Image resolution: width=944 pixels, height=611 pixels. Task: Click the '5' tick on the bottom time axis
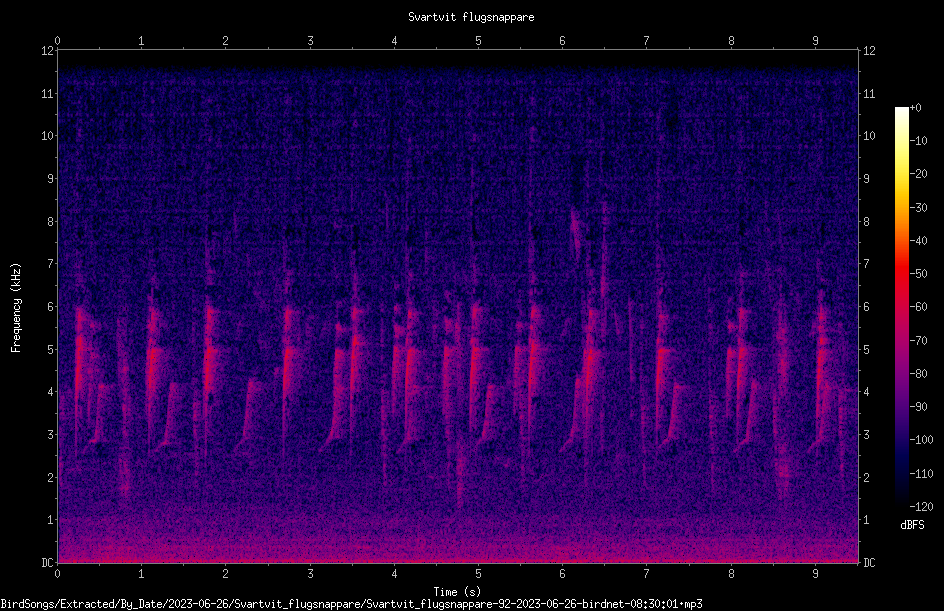[x=479, y=574]
